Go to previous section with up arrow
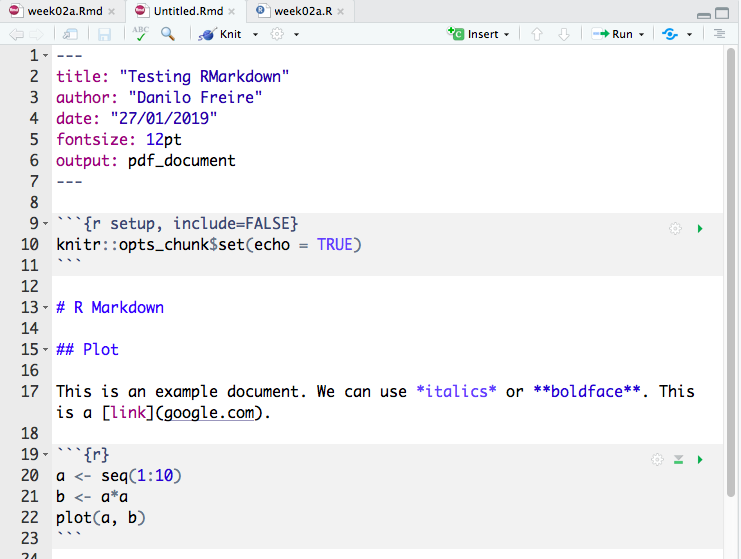 (536, 34)
